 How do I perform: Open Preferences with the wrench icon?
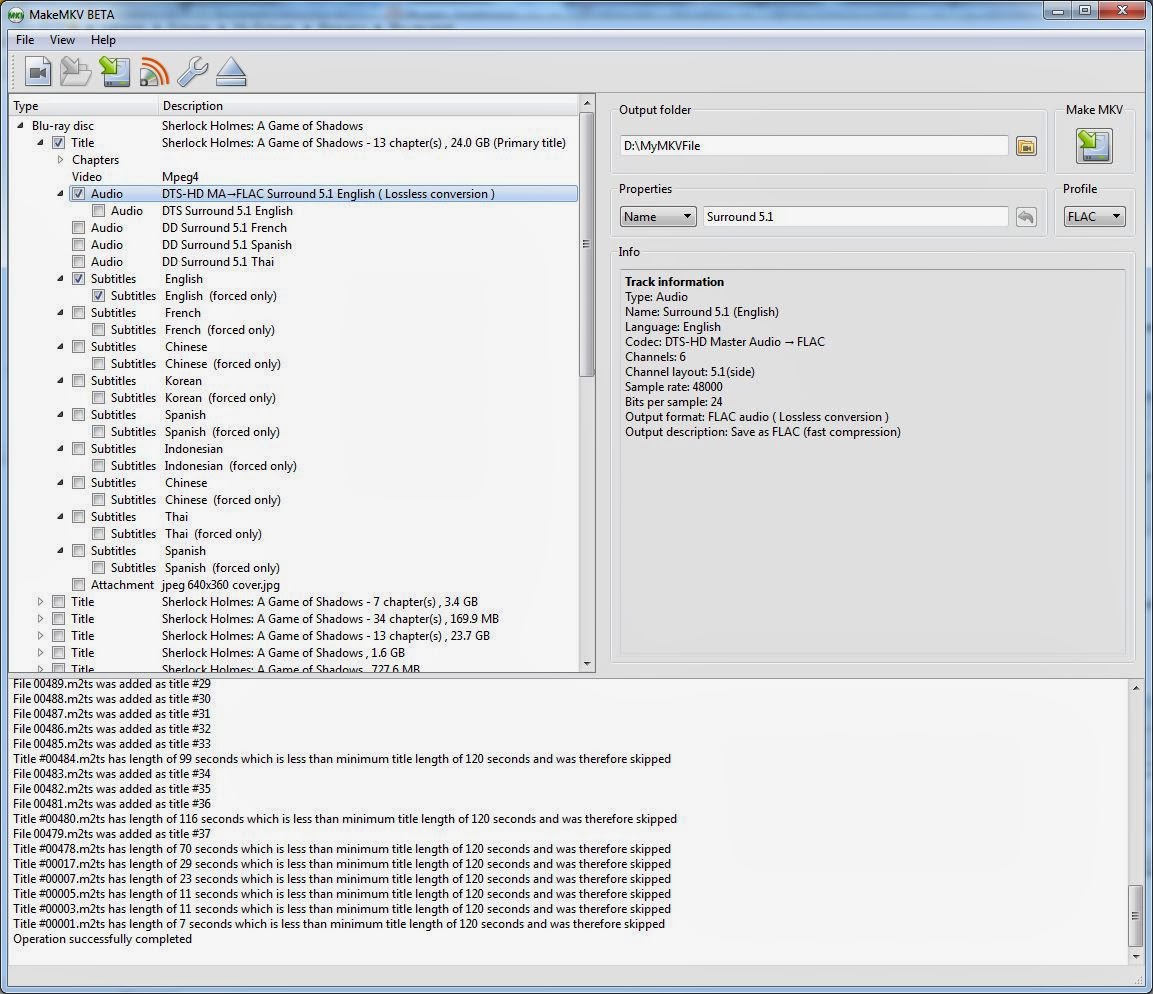coord(193,71)
